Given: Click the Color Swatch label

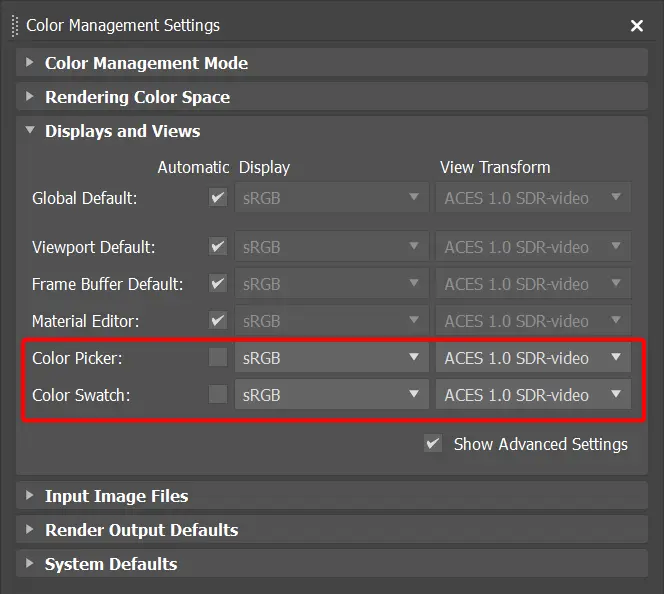Looking at the screenshot, I should [x=81, y=395].
